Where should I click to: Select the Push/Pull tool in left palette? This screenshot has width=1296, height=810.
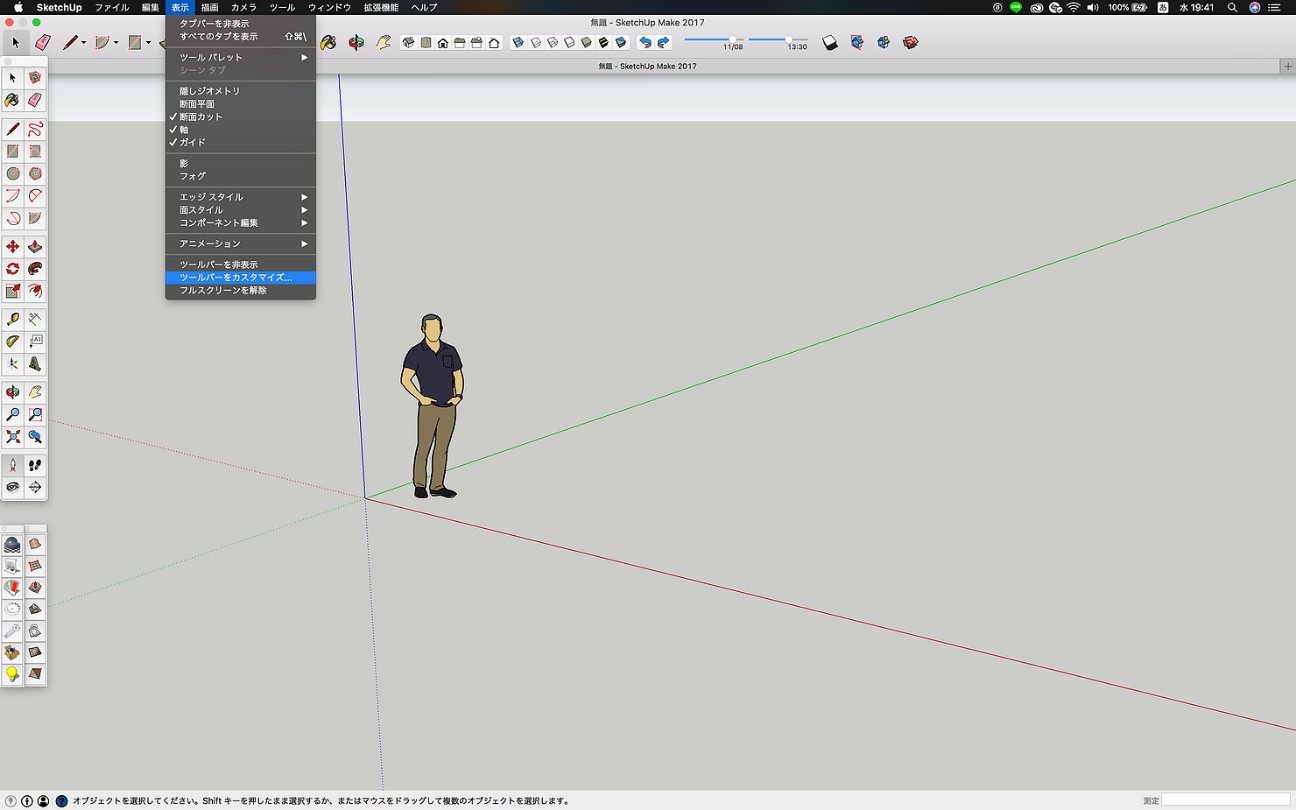click(35, 247)
